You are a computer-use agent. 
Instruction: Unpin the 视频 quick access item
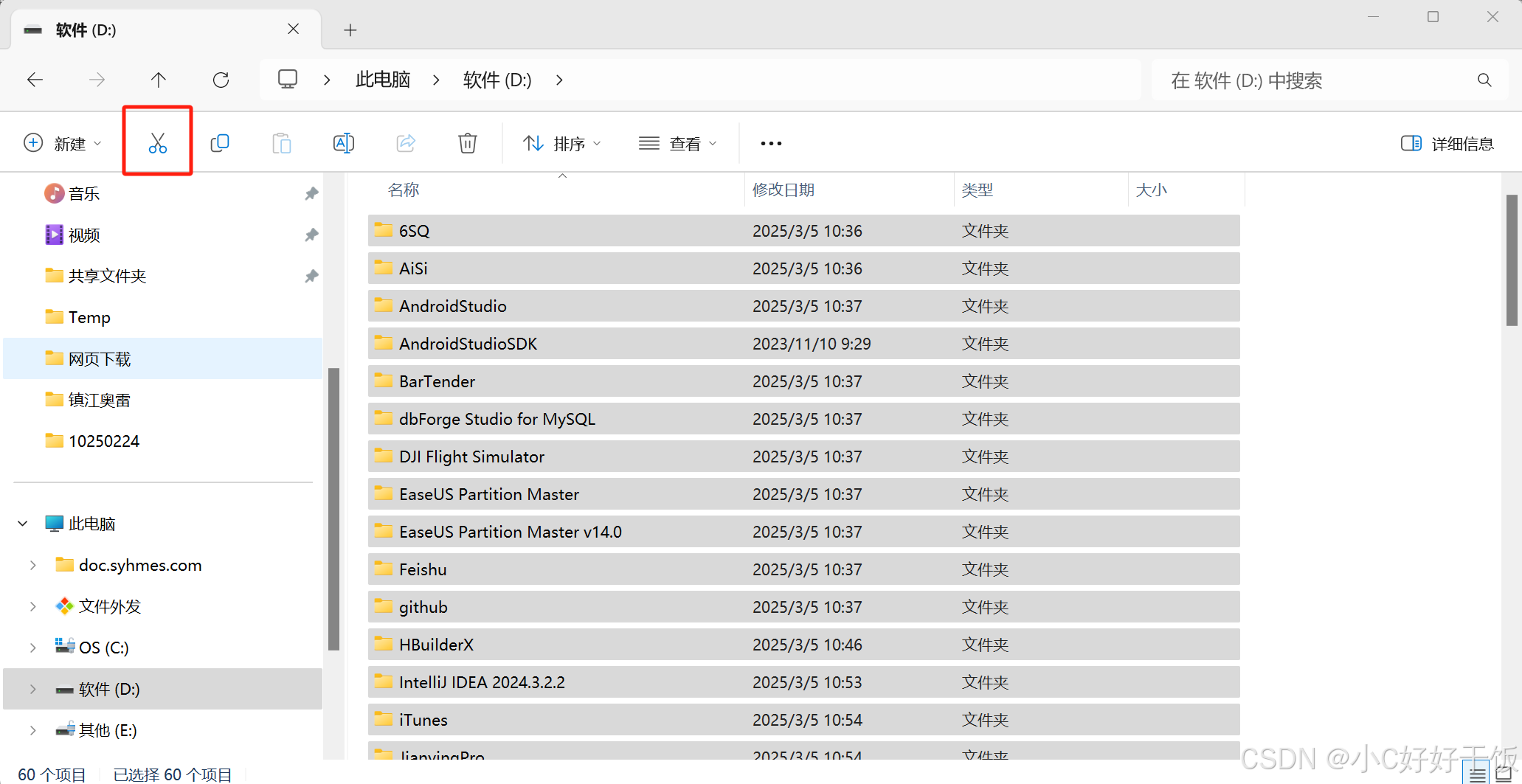(311, 235)
